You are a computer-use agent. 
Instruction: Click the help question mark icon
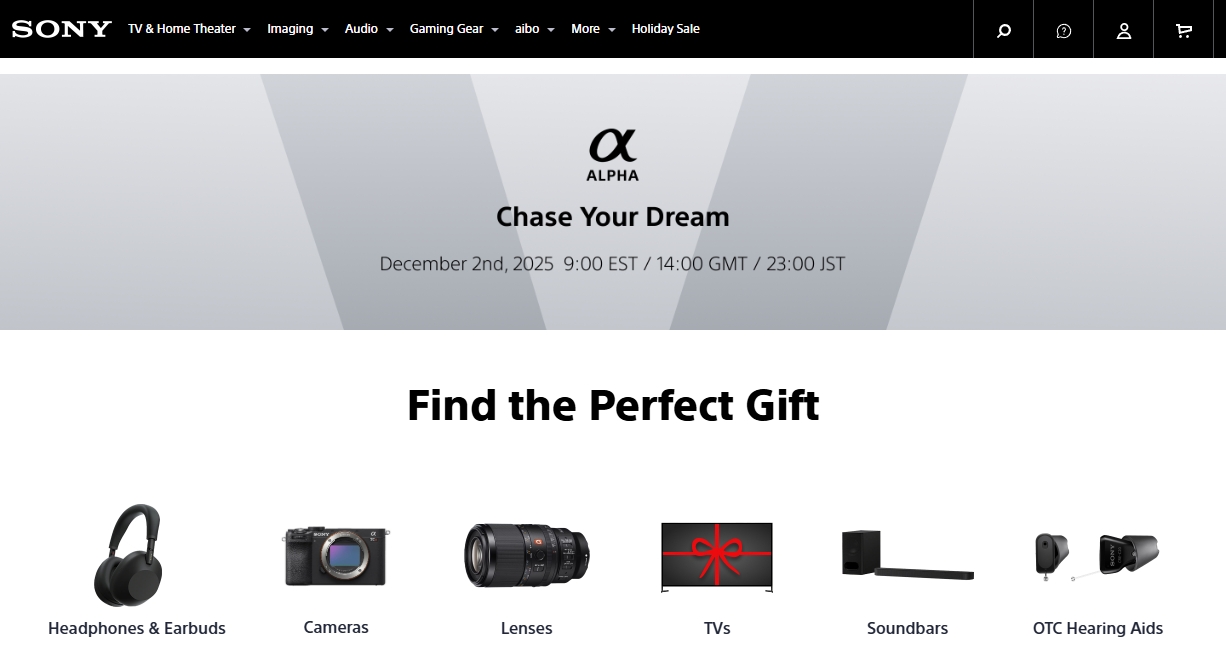(1064, 30)
